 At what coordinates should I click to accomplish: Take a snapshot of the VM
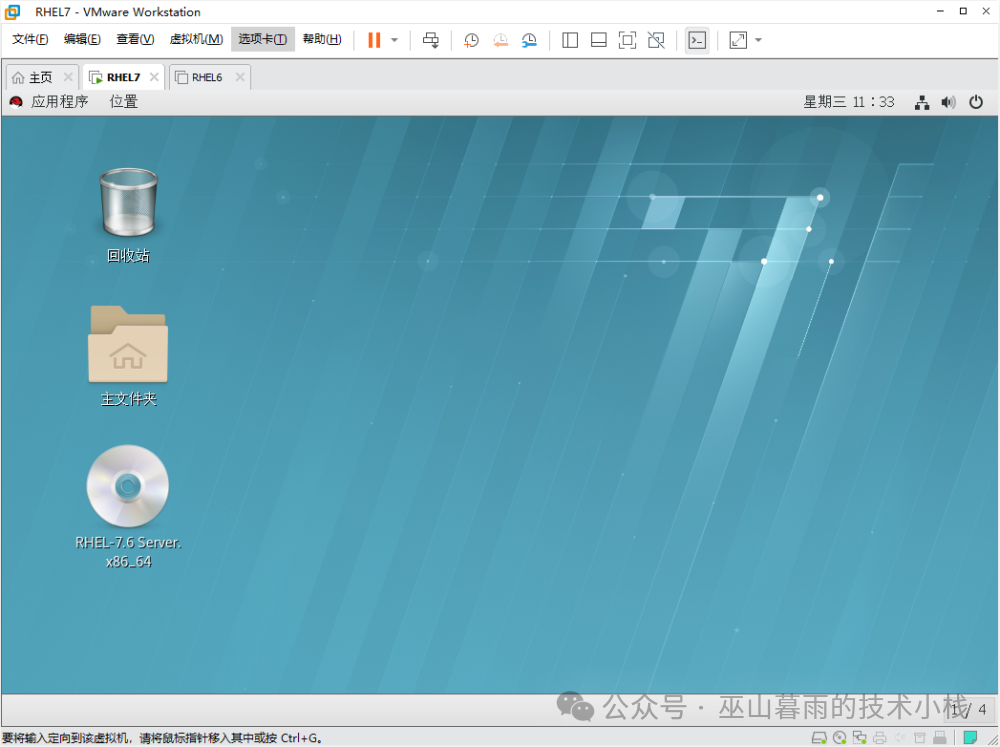pyautogui.click(x=469, y=40)
